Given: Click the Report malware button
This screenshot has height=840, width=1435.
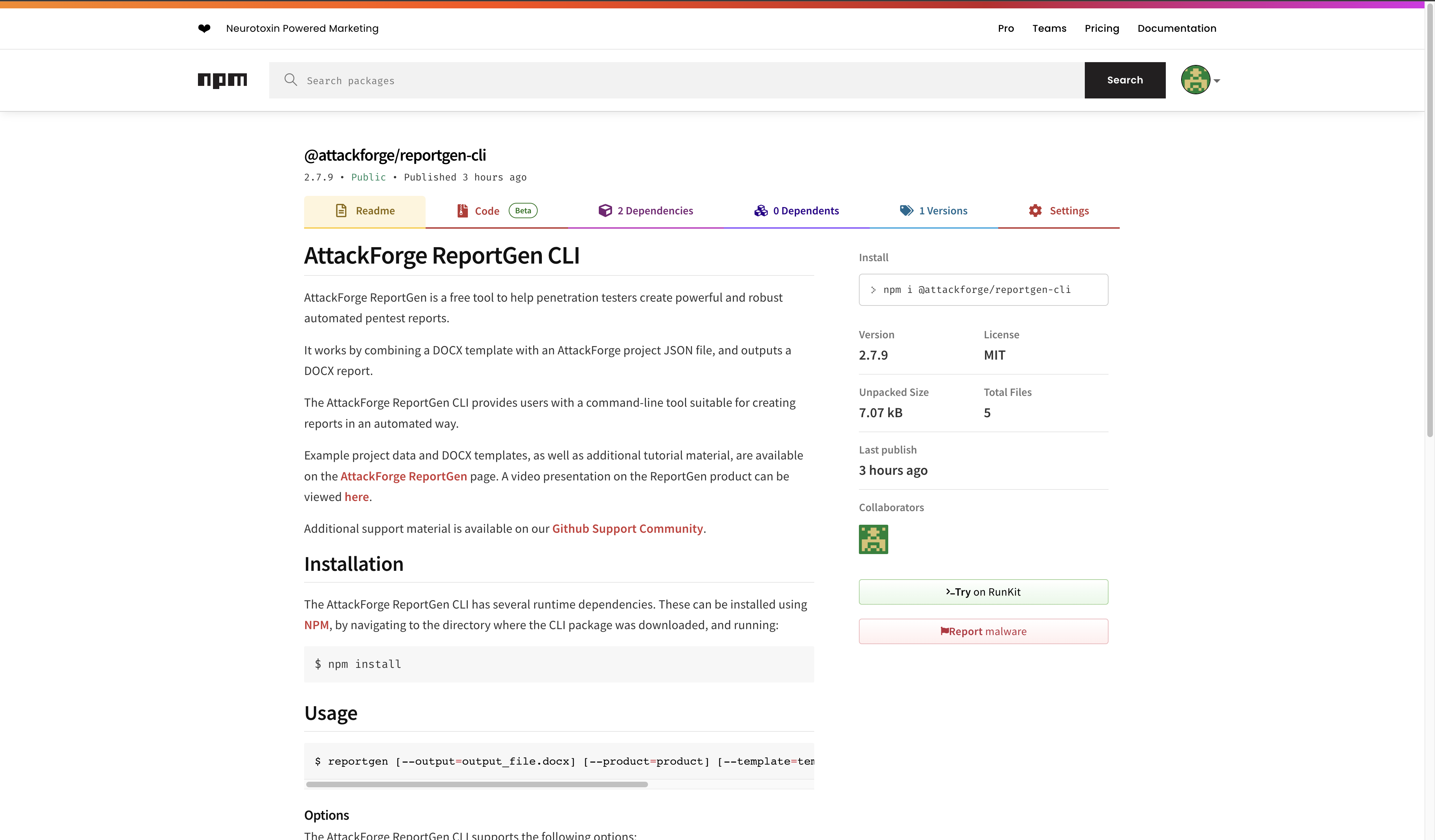Looking at the screenshot, I should pyautogui.click(x=984, y=631).
